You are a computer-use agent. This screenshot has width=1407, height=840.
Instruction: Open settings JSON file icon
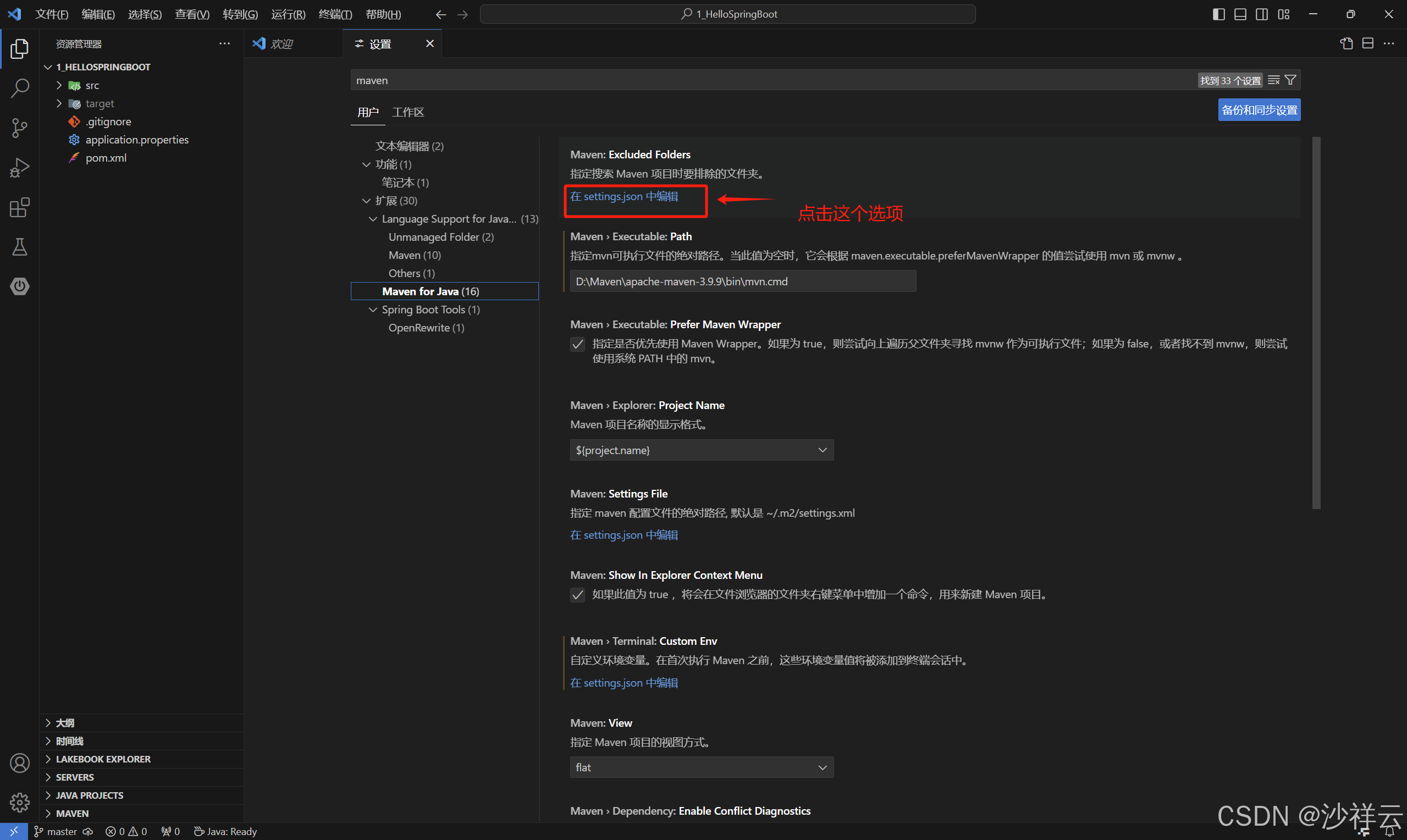pos(1347,43)
